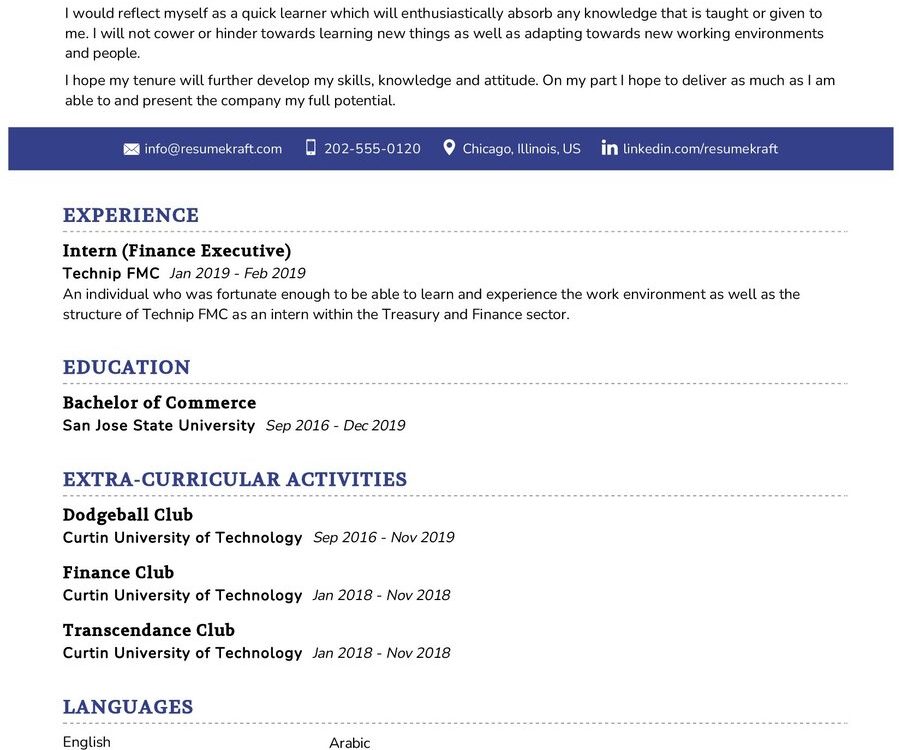Viewport: 902px width, 750px height.
Task: Open the linkedin.com/resumekraft link
Action: point(700,149)
